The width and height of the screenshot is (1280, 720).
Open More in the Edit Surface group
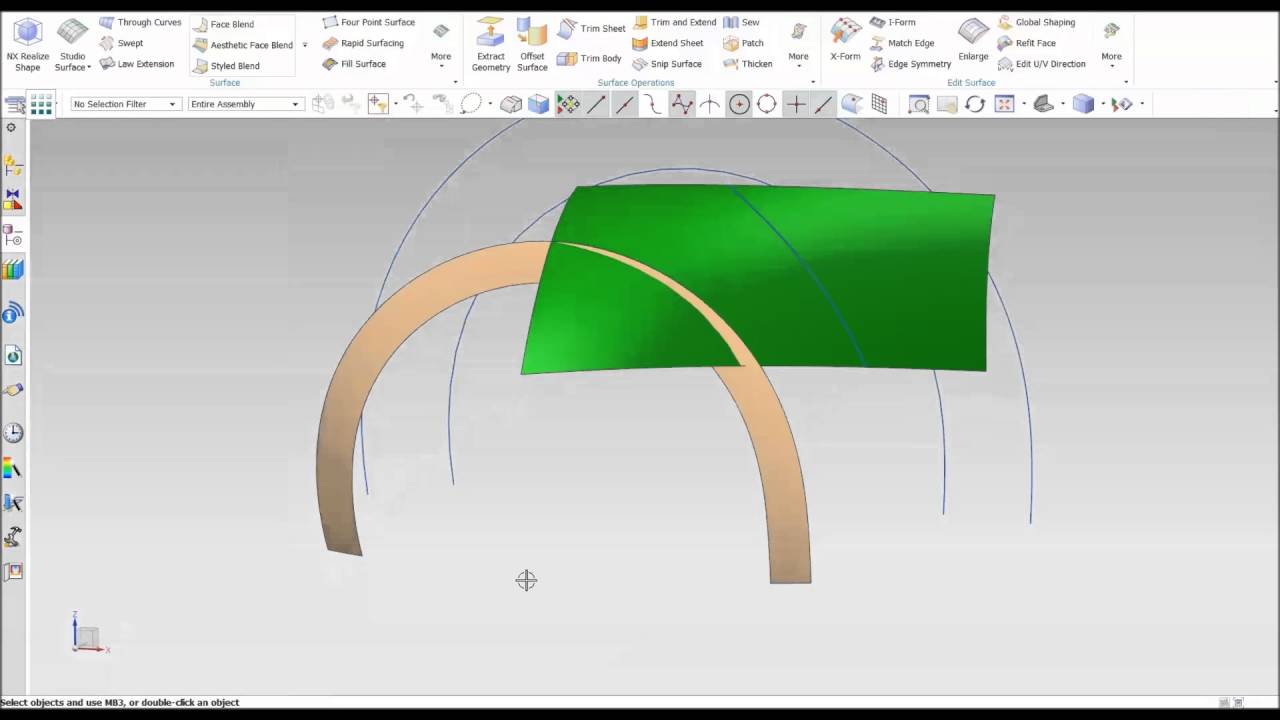click(1111, 45)
